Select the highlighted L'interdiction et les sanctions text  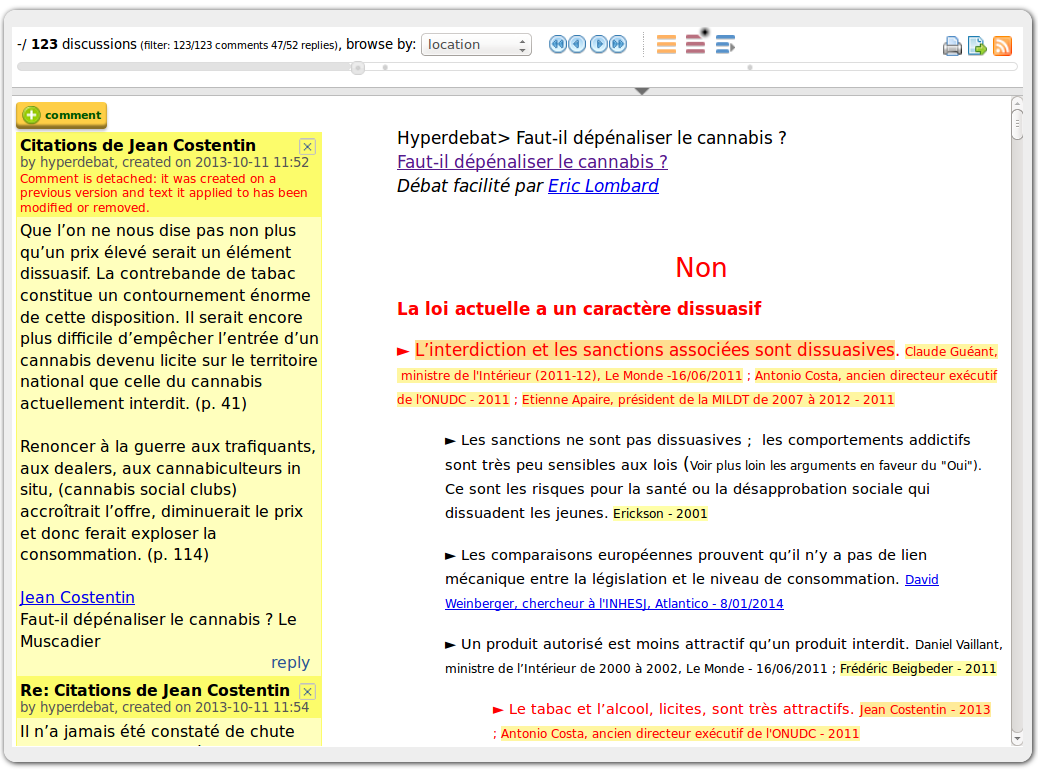(x=655, y=349)
